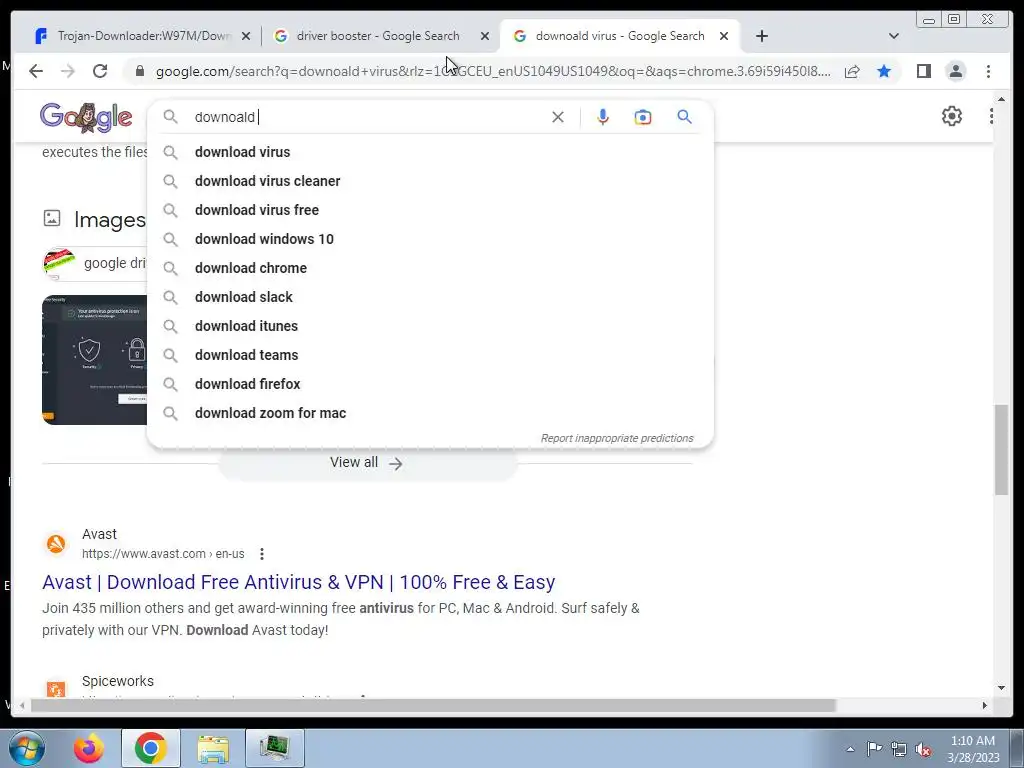This screenshot has height=768, width=1024.
Task: Pick the 'download windows 10' suggestion
Action: click(430, 239)
